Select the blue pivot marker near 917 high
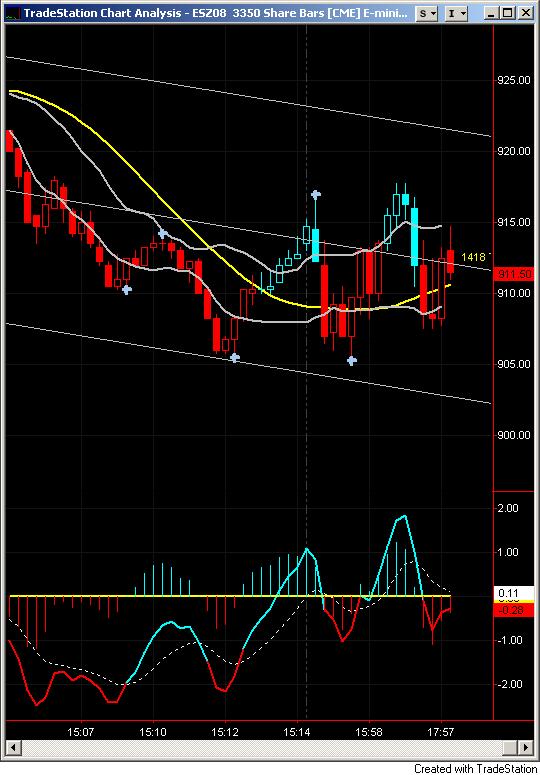The height and width of the screenshot is (775, 540). [316, 194]
